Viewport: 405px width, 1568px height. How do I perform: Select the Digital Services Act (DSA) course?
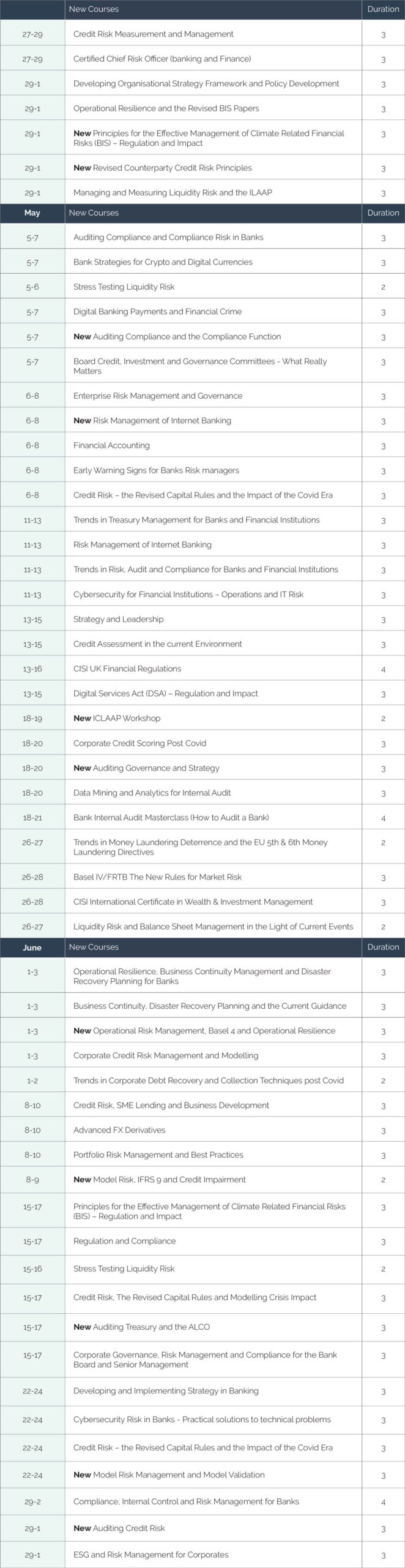point(165,693)
